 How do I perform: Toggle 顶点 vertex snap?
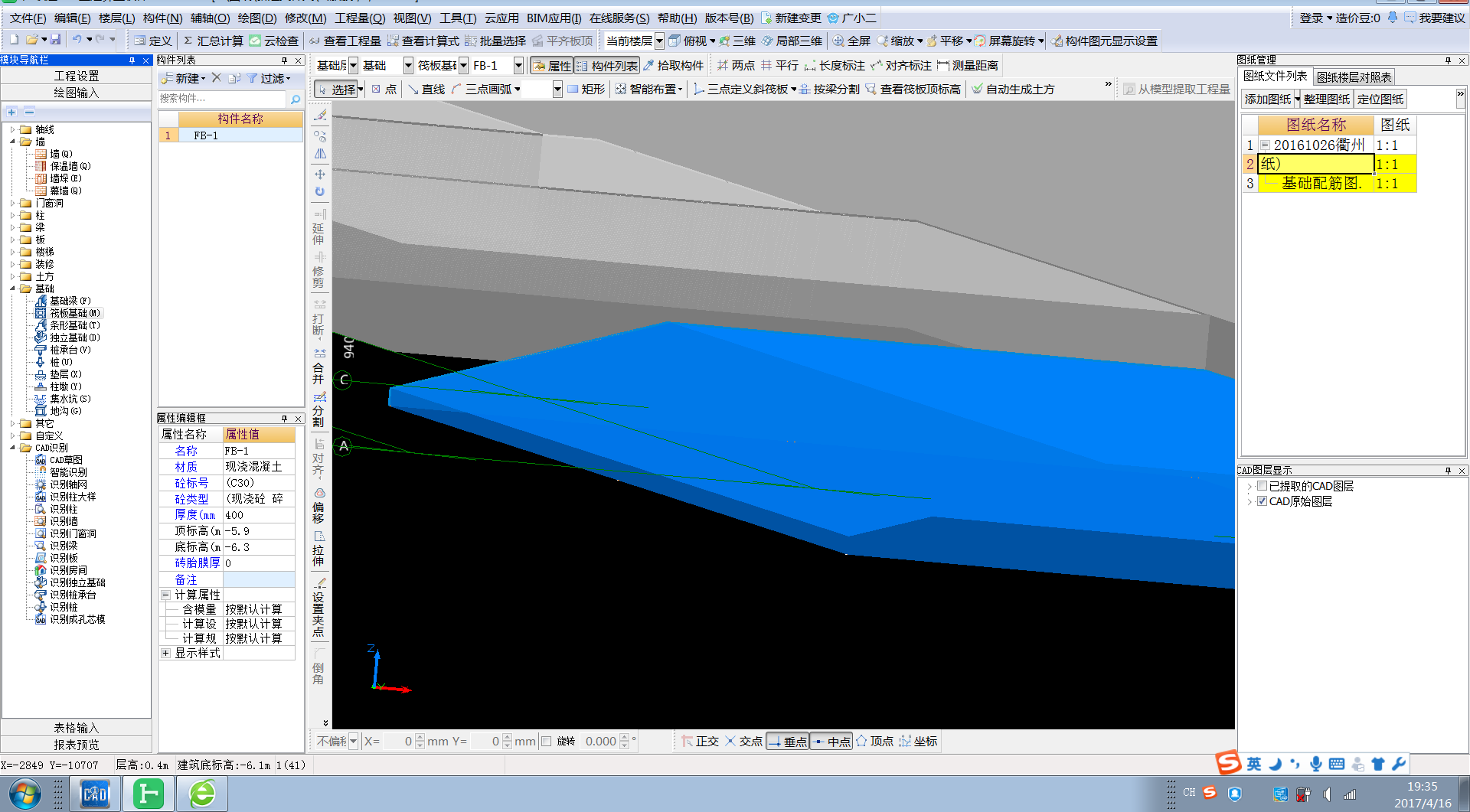[x=875, y=741]
